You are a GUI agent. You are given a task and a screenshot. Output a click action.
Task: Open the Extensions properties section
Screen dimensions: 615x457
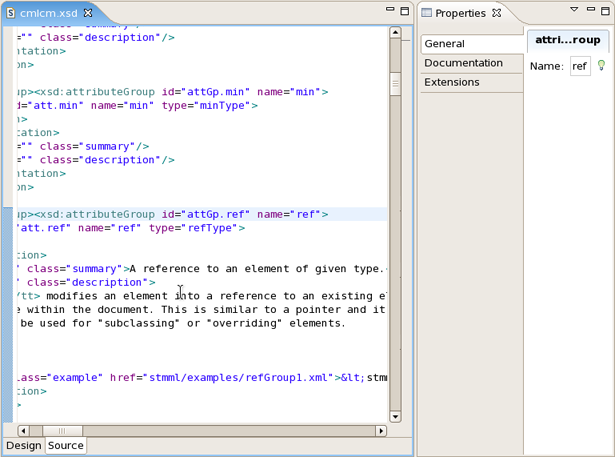click(x=472, y=82)
